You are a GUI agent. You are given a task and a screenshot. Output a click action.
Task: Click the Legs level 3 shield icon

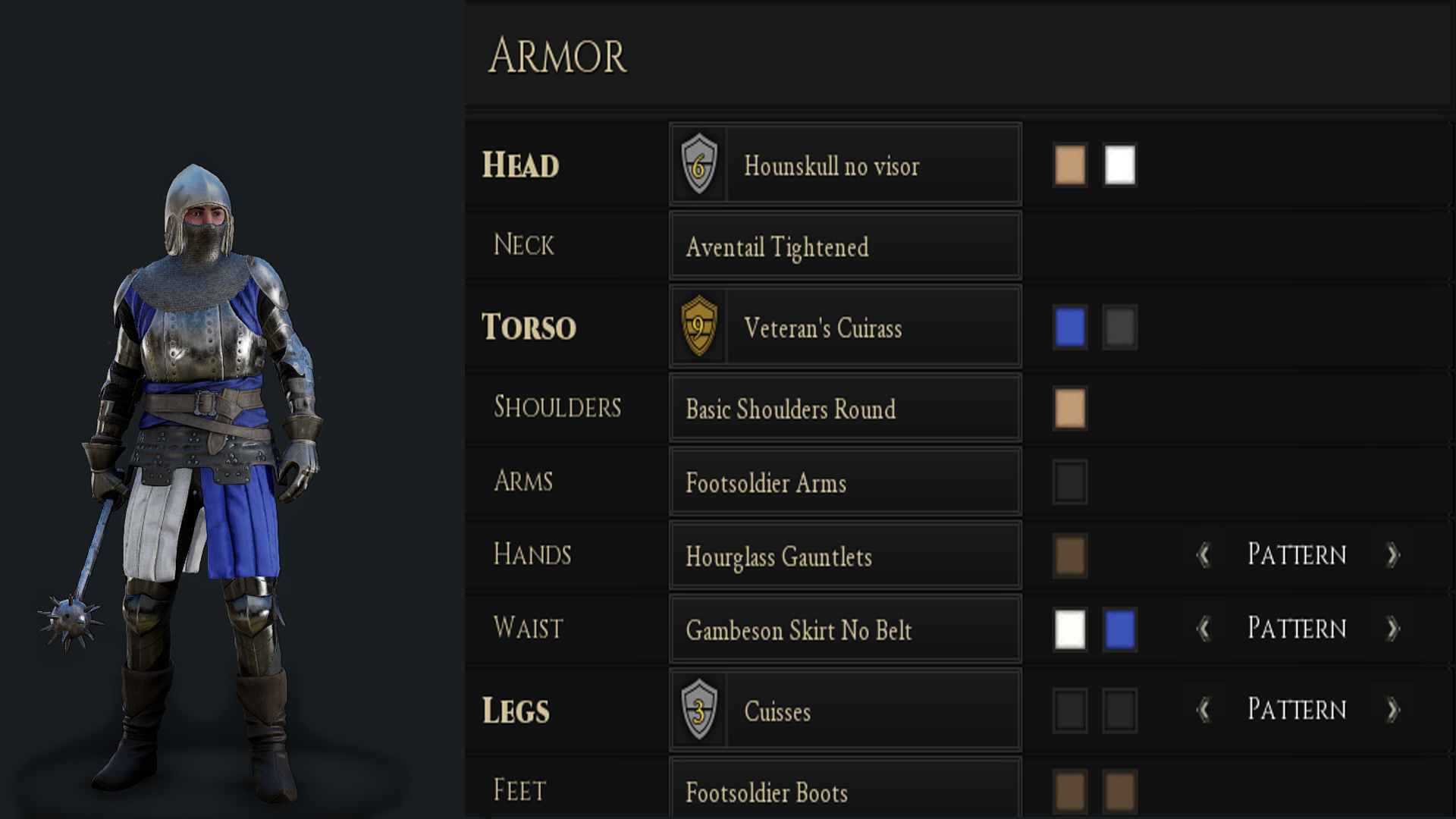(x=698, y=710)
